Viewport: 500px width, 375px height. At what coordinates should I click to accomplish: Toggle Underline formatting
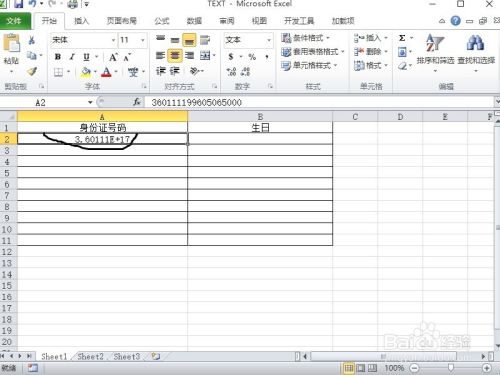tap(86, 57)
